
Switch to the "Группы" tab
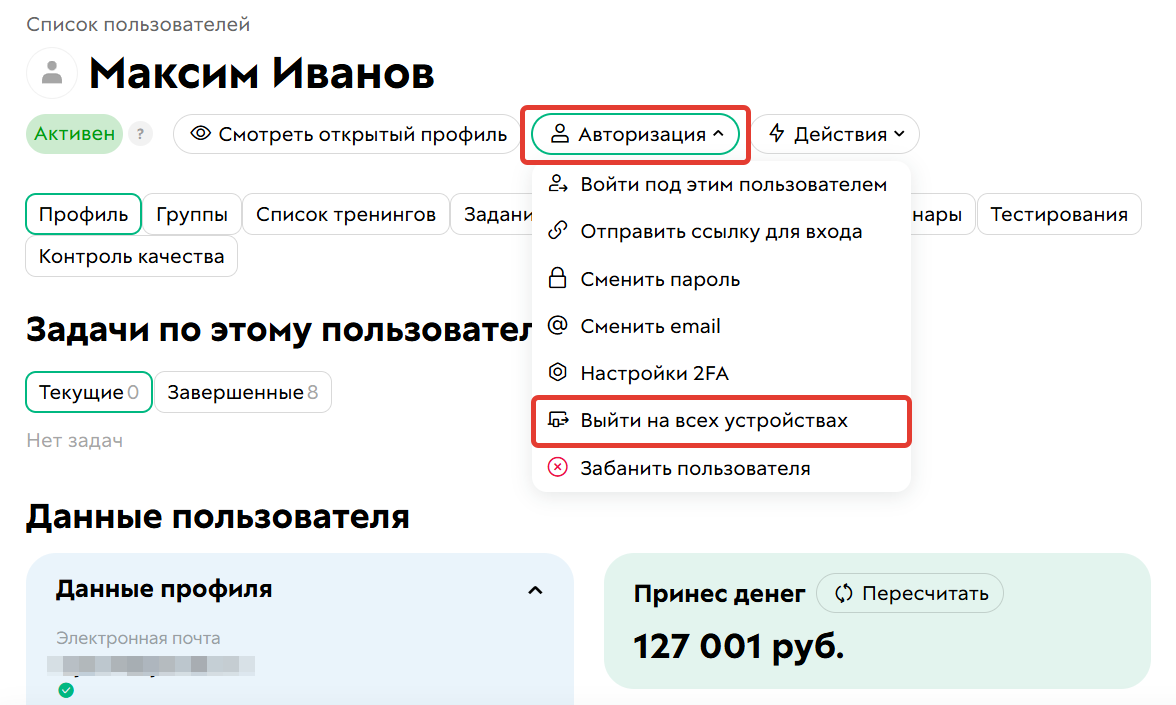191,213
